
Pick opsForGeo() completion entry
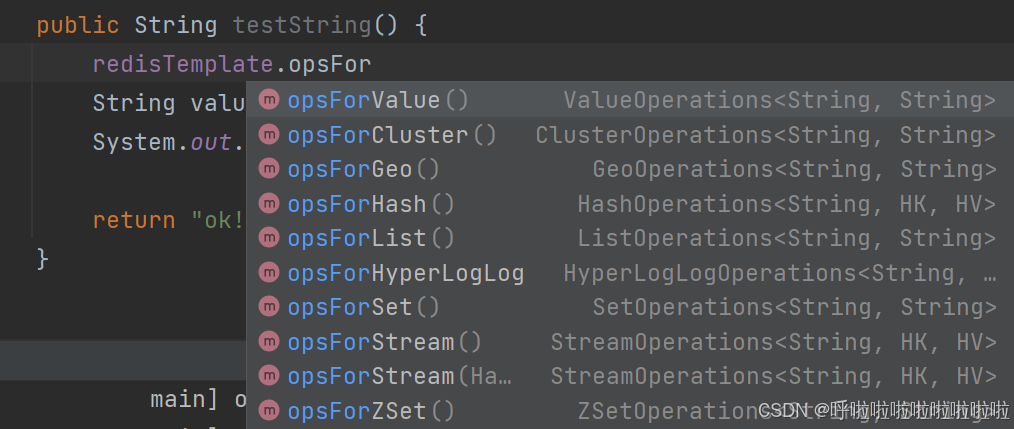point(630,169)
